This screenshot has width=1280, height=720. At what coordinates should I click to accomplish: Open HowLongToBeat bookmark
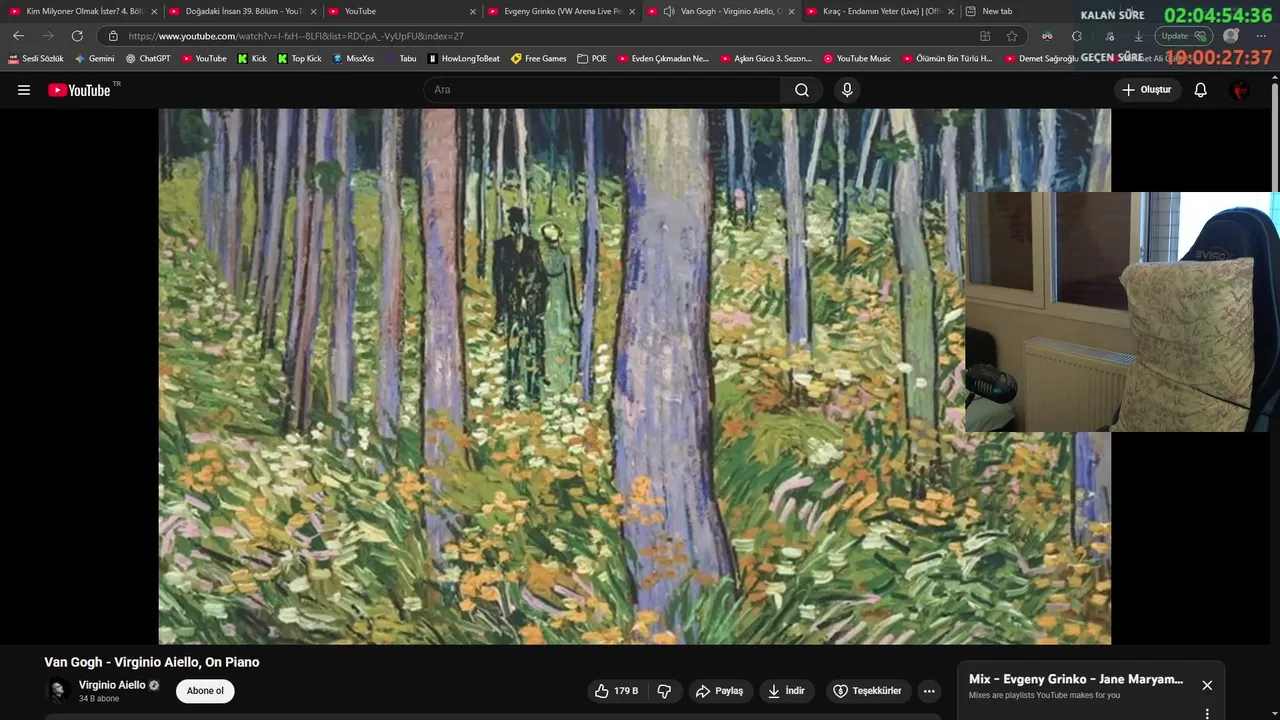click(x=464, y=59)
